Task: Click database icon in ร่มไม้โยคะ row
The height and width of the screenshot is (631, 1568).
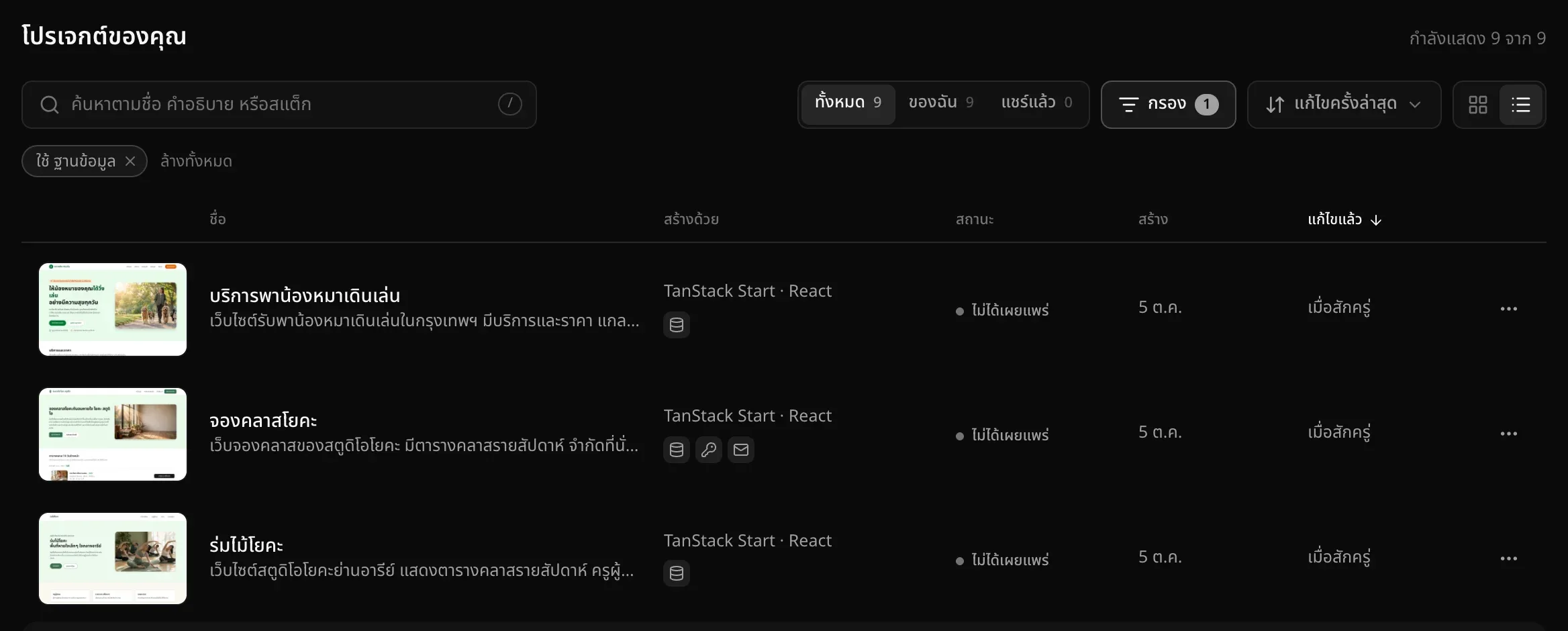Action: click(677, 573)
